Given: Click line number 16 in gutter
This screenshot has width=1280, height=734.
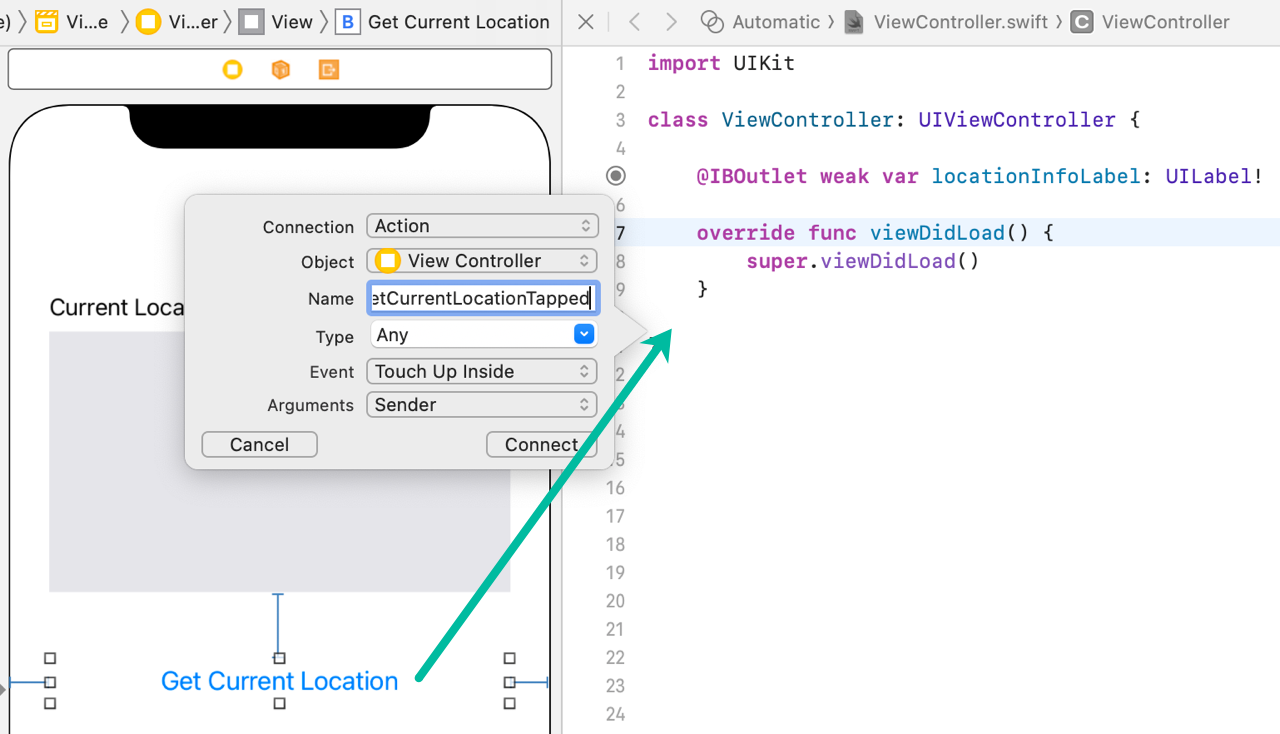Looking at the screenshot, I should click(615, 488).
